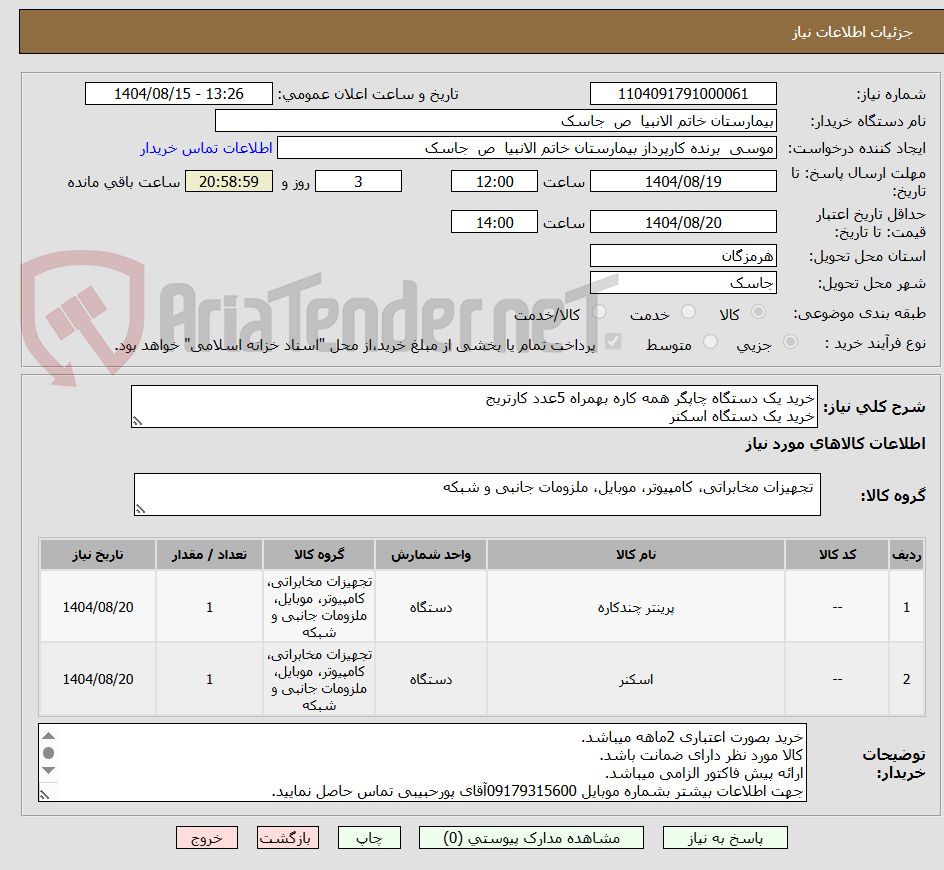944x870 pixels.
Task: Click the جزئیات اطلاعات نیاز page title
Action: [x=852, y=32]
